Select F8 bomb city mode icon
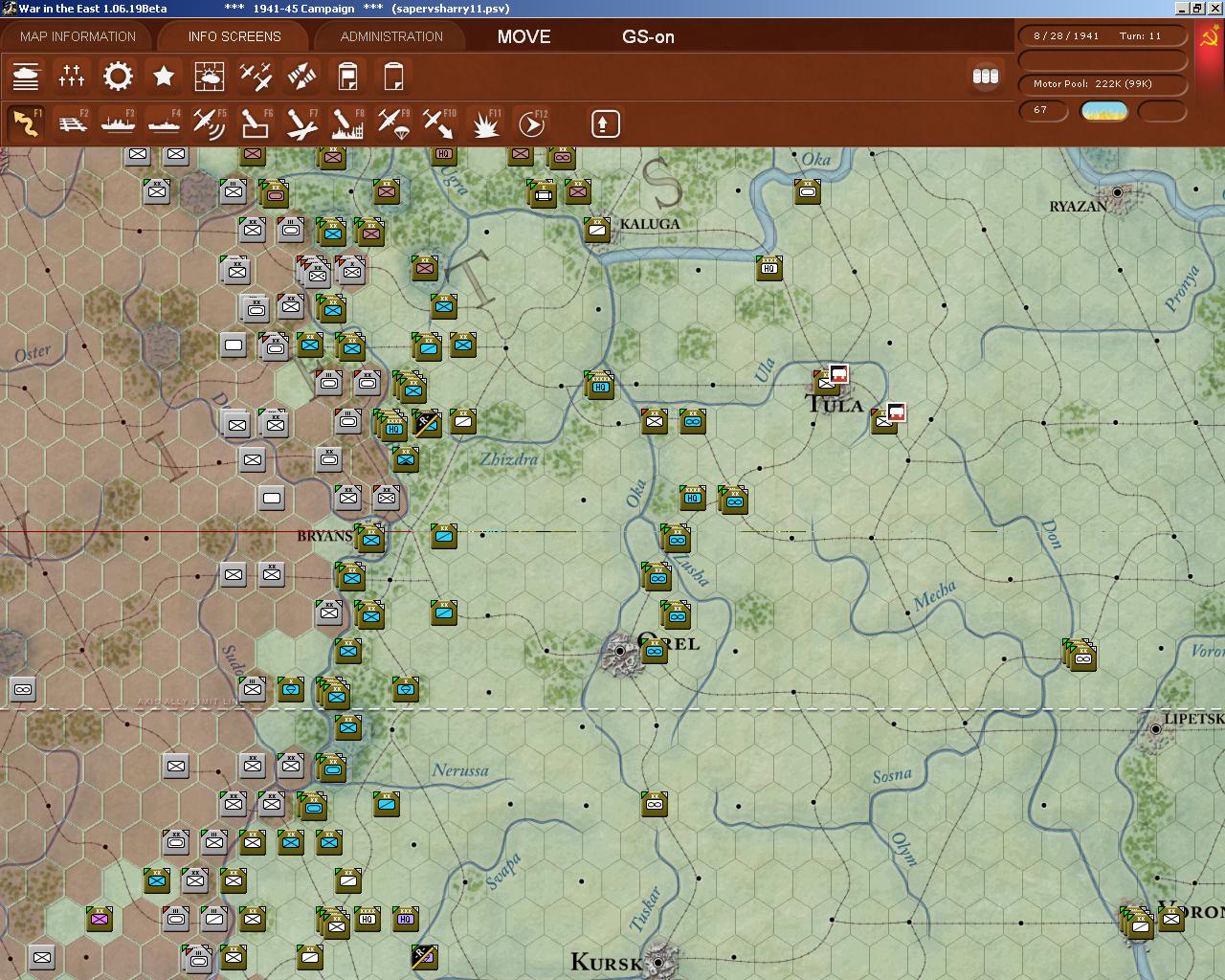This screenshot has height=980, width=1225. (x=347, y=123)
